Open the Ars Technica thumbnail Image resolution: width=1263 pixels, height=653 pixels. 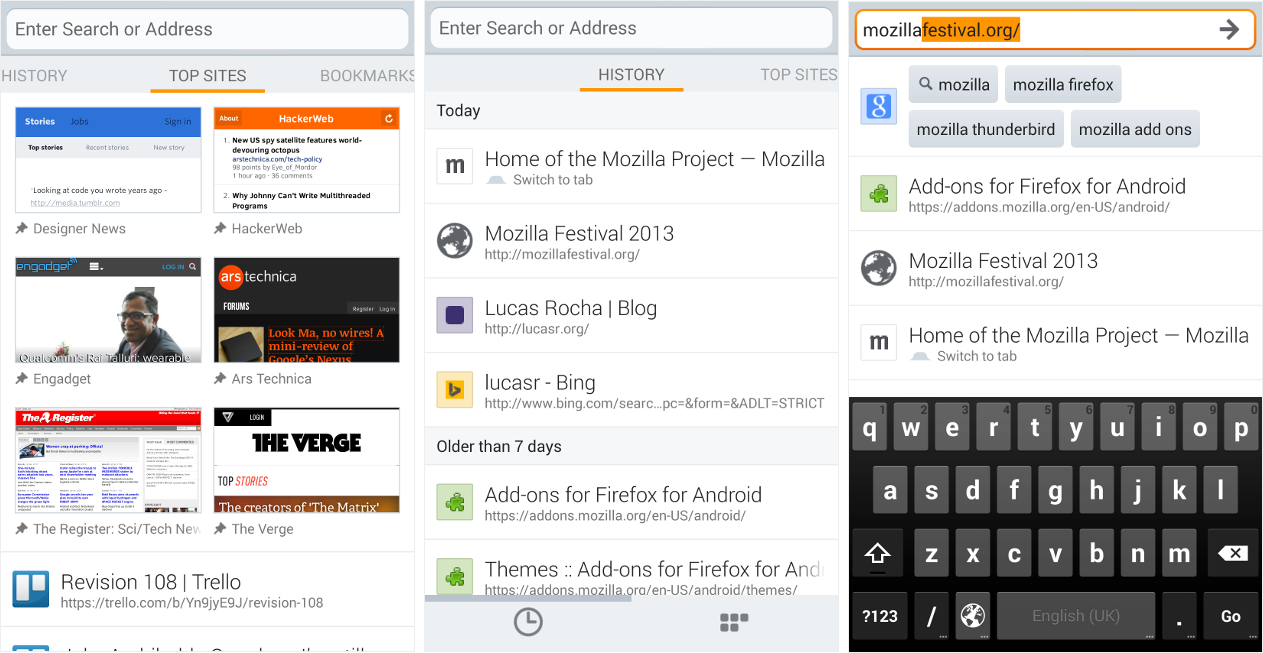[x=307, y=310]
